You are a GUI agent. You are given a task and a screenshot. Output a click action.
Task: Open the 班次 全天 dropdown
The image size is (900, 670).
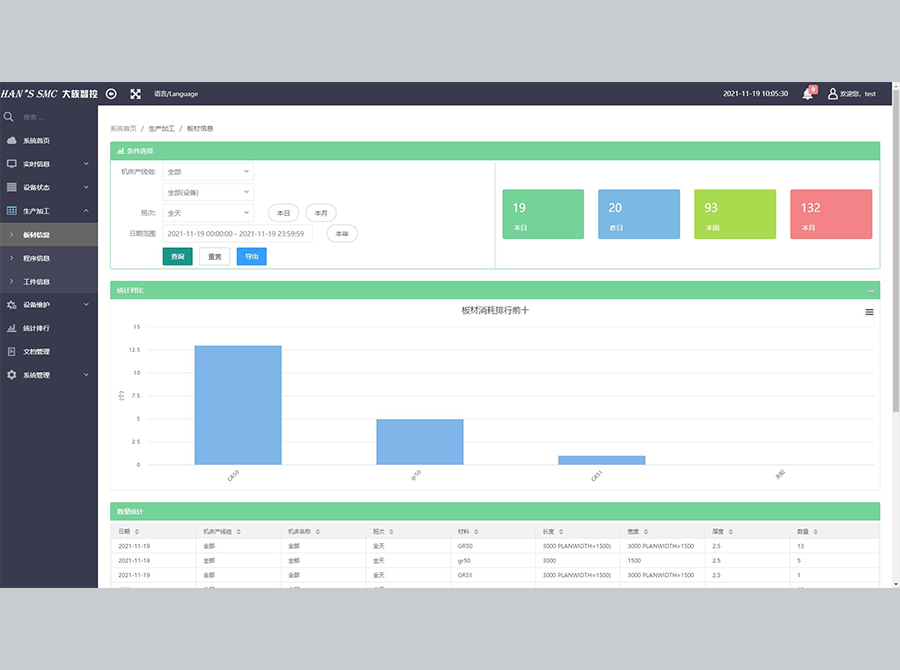208,213
